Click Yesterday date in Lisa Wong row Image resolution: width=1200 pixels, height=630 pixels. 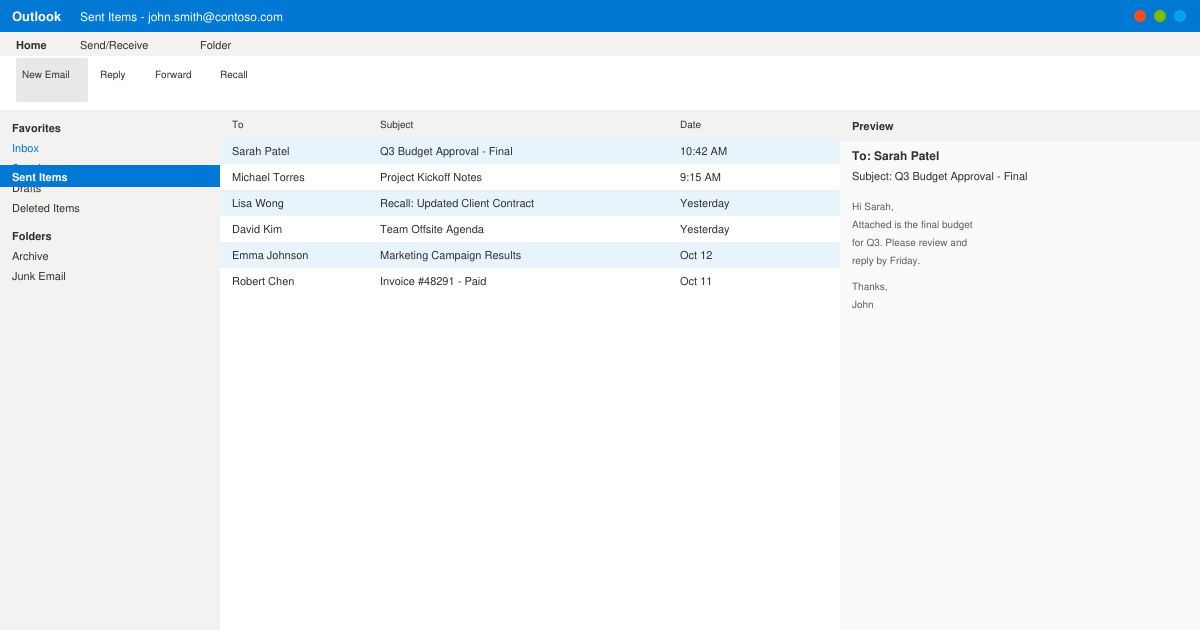[x=705, y=203]
